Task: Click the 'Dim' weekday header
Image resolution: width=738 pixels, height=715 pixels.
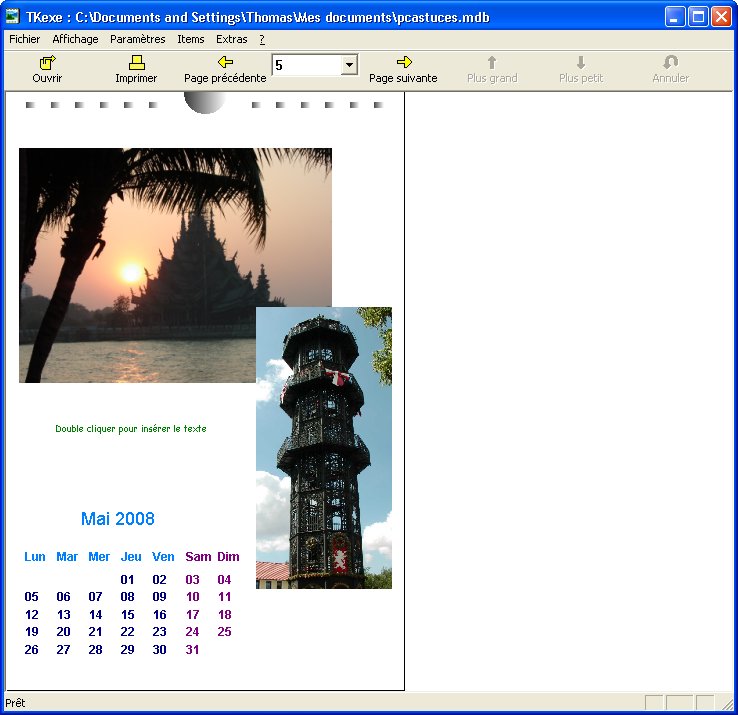Action: (228, 557)
